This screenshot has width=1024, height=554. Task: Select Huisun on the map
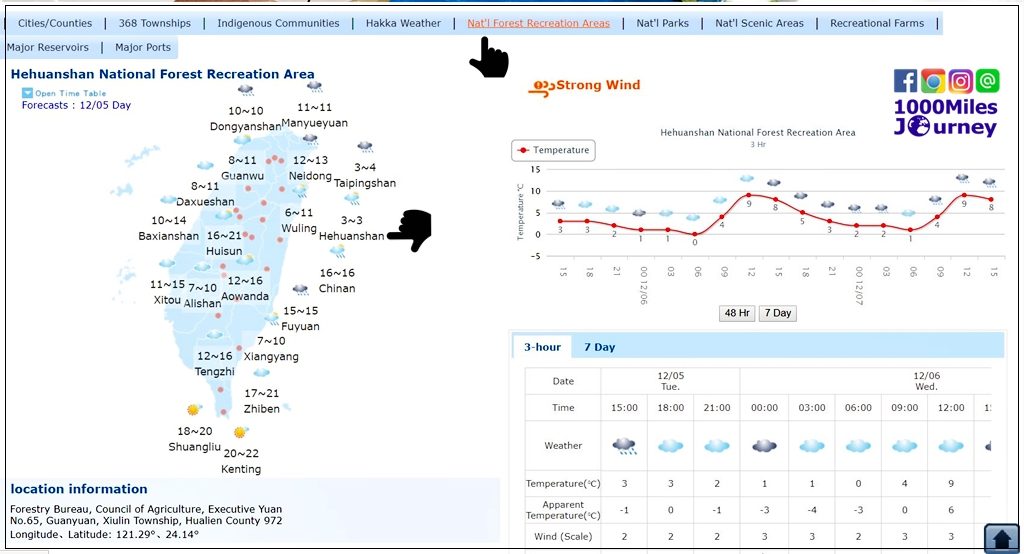pos(224,251)
